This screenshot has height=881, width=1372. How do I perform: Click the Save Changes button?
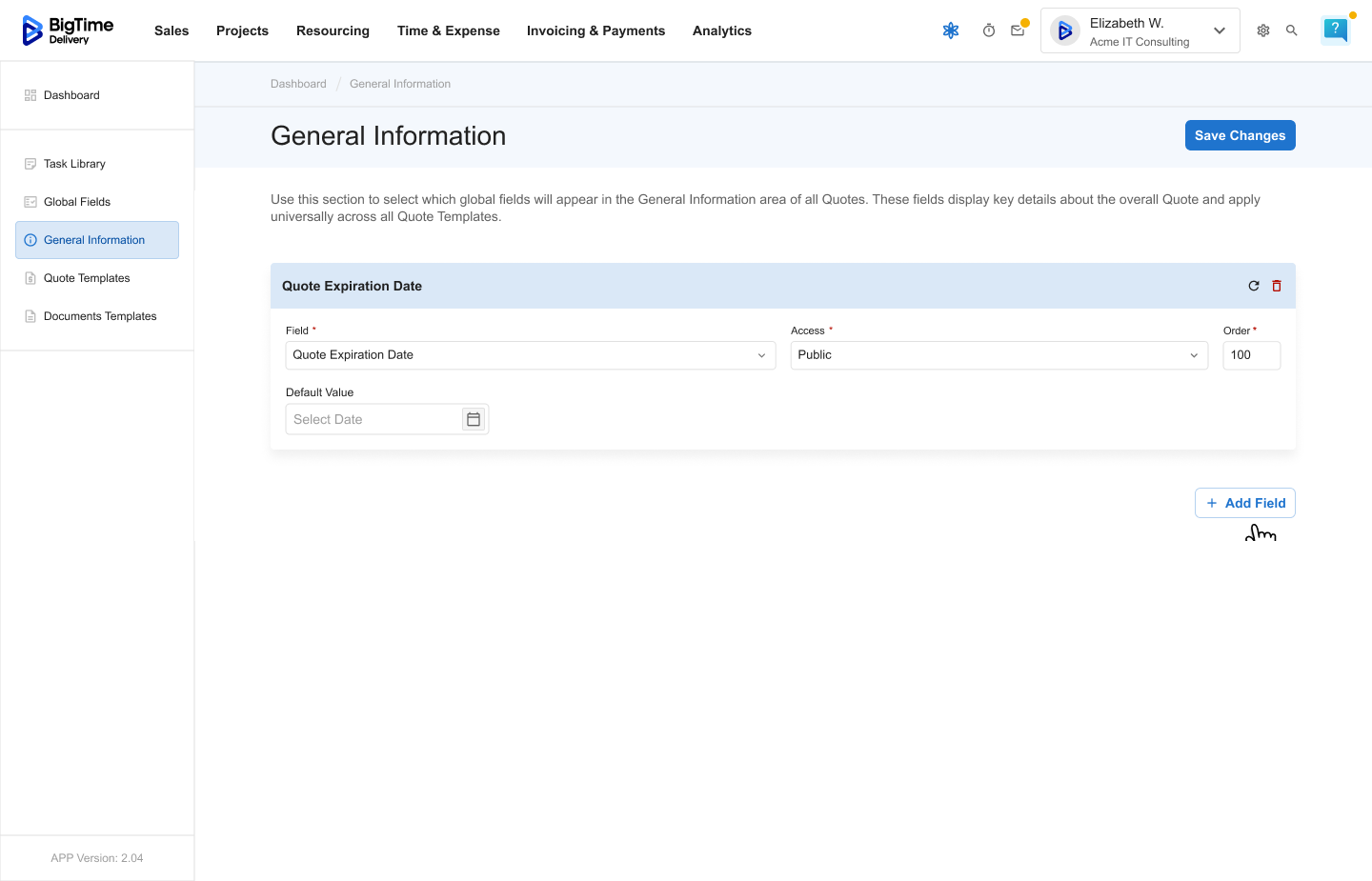(1240, 135)
